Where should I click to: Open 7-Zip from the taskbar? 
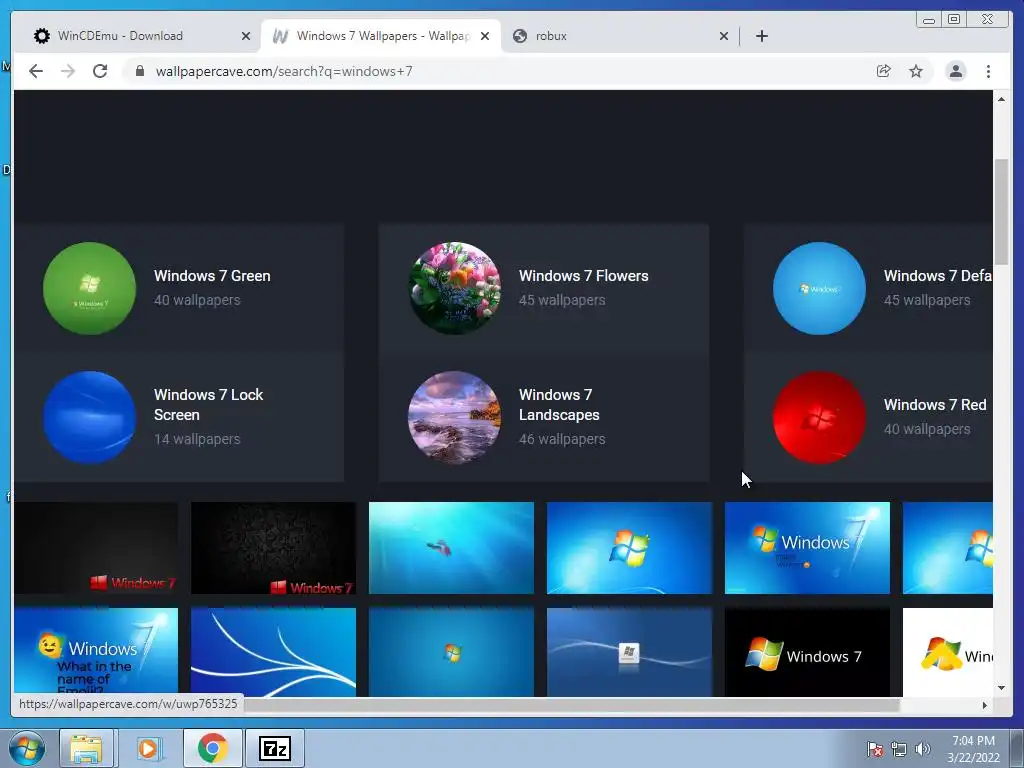click(275, 748)
